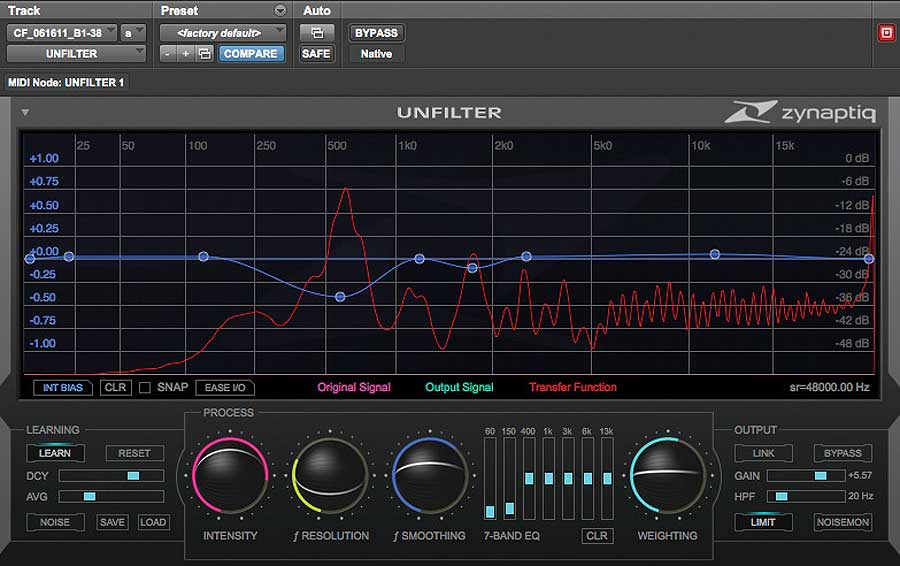The image size is (900, 566).
Task: Toggle the output LINK button
Action: click(x=763, y=453)
